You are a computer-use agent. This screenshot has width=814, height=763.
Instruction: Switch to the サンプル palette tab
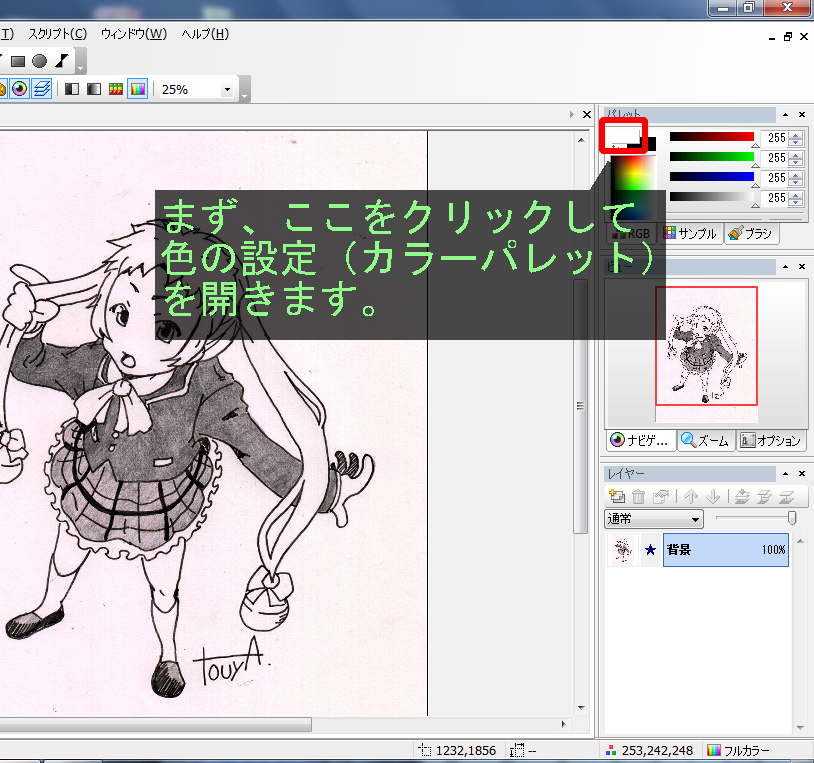[x=690, y=233]
